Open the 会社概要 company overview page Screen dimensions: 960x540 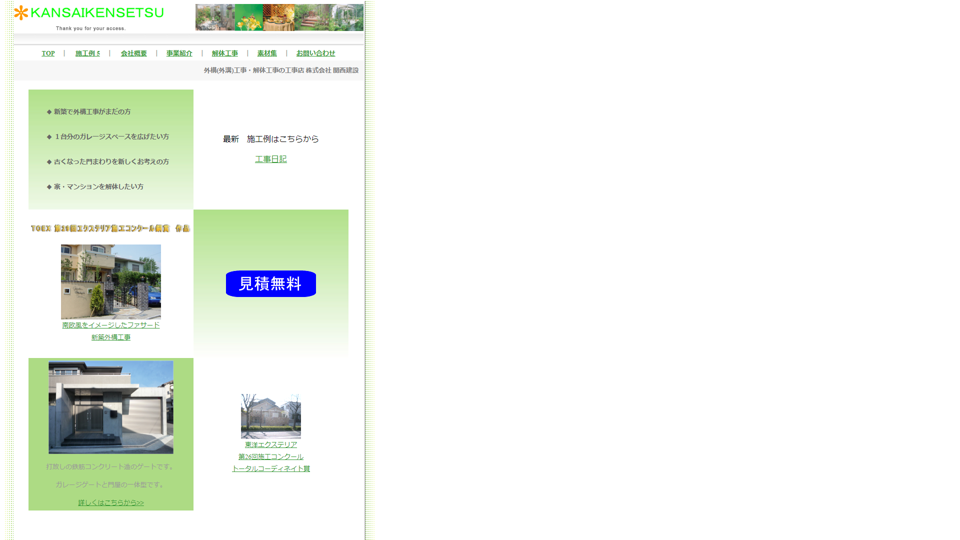[x=133, y=54]
